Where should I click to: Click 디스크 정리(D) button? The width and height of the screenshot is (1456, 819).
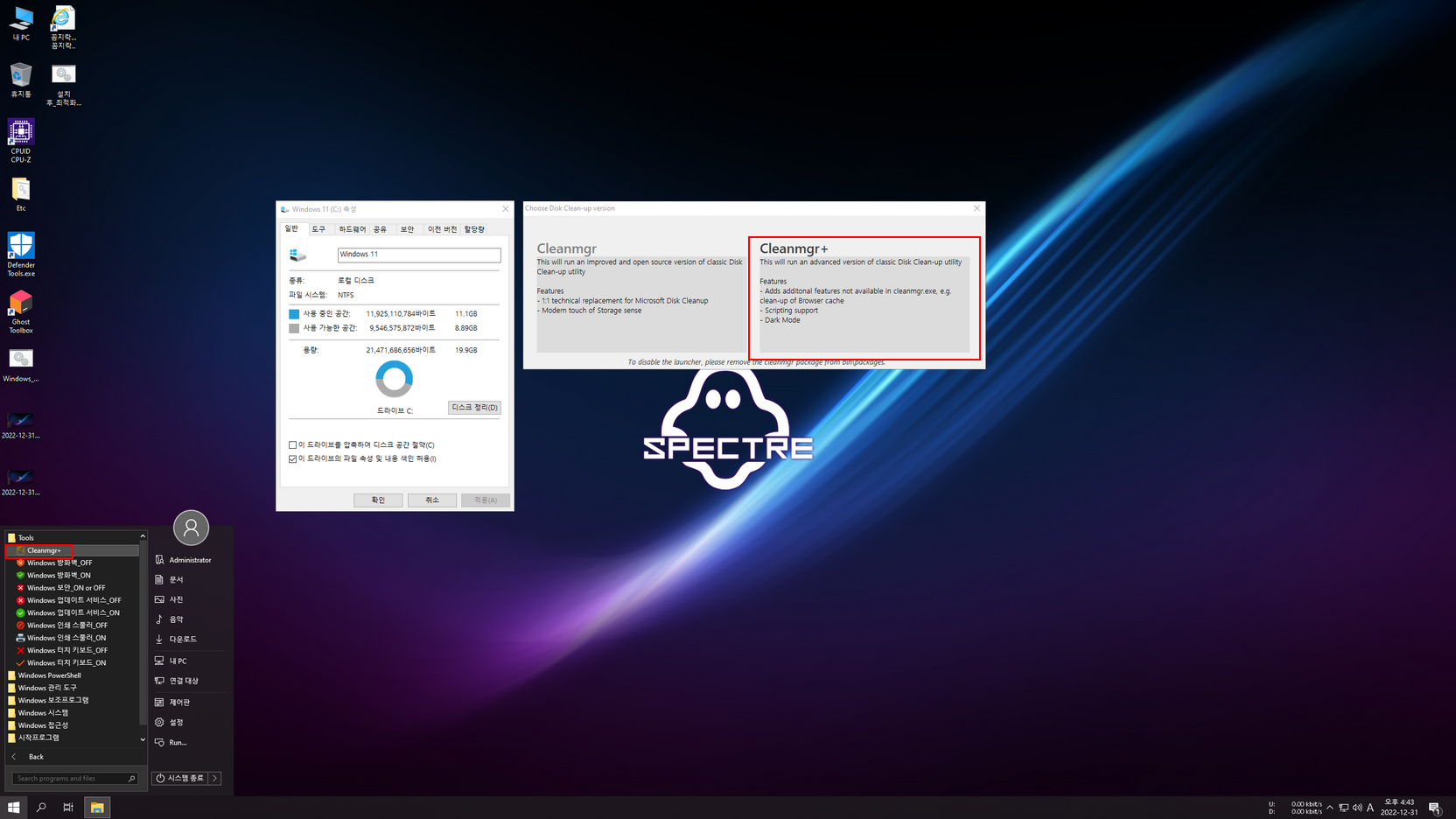pyautogui.click(x=474, y=408)
